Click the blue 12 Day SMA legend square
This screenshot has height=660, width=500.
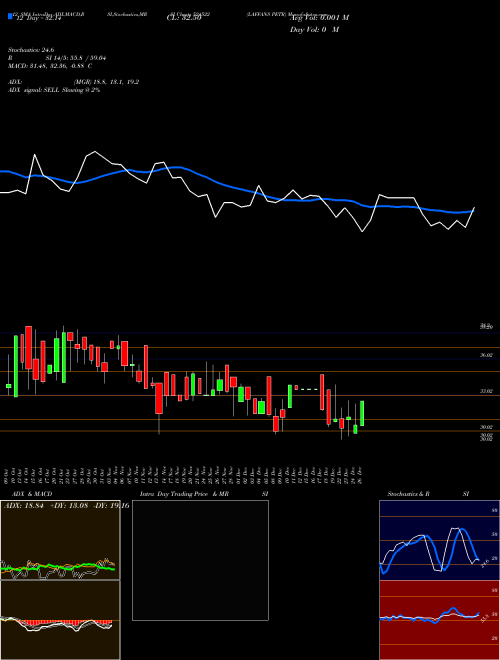[10, 16]
